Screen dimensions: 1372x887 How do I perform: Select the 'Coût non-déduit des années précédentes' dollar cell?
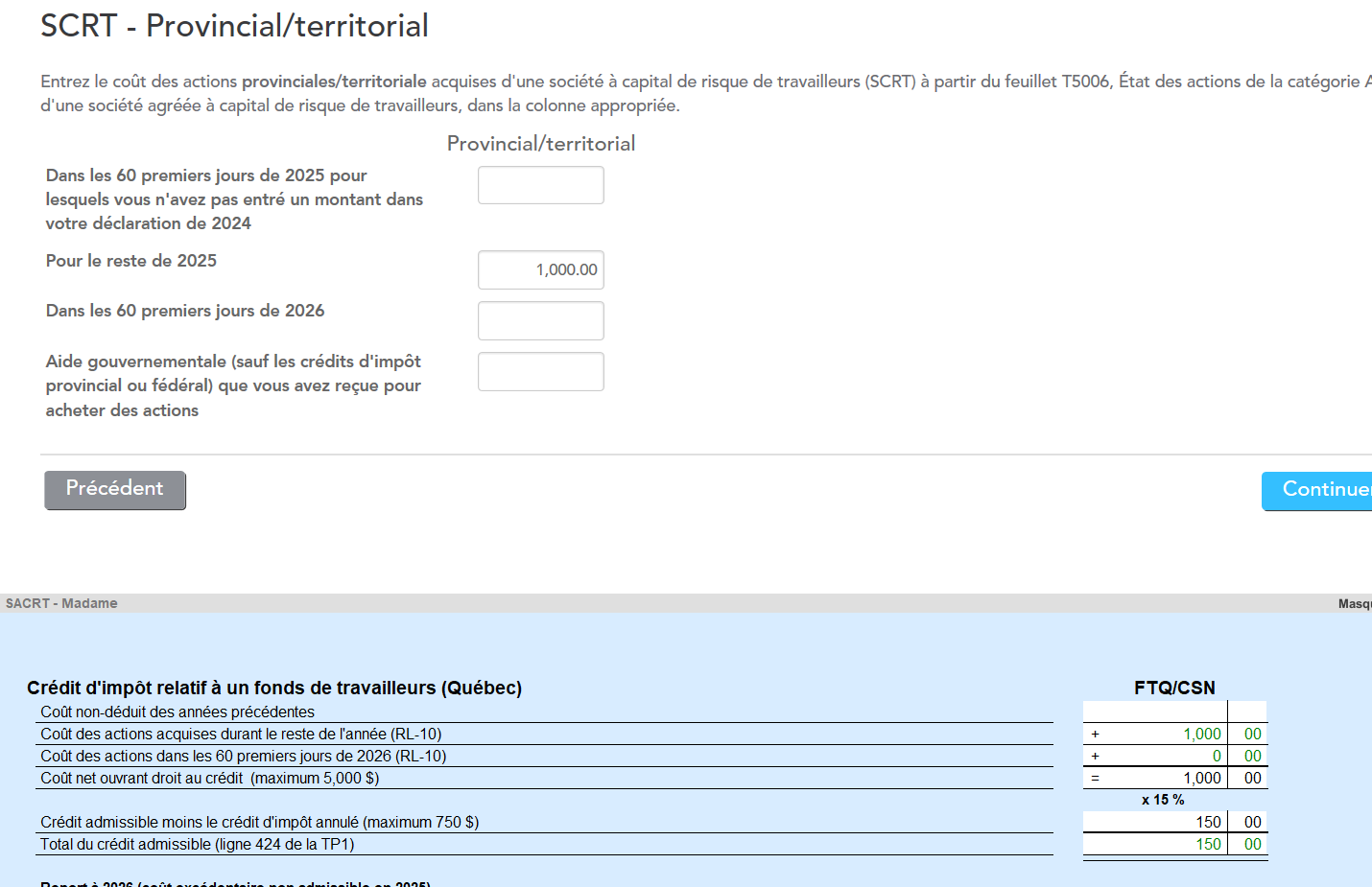click(x=1155, y=712)
